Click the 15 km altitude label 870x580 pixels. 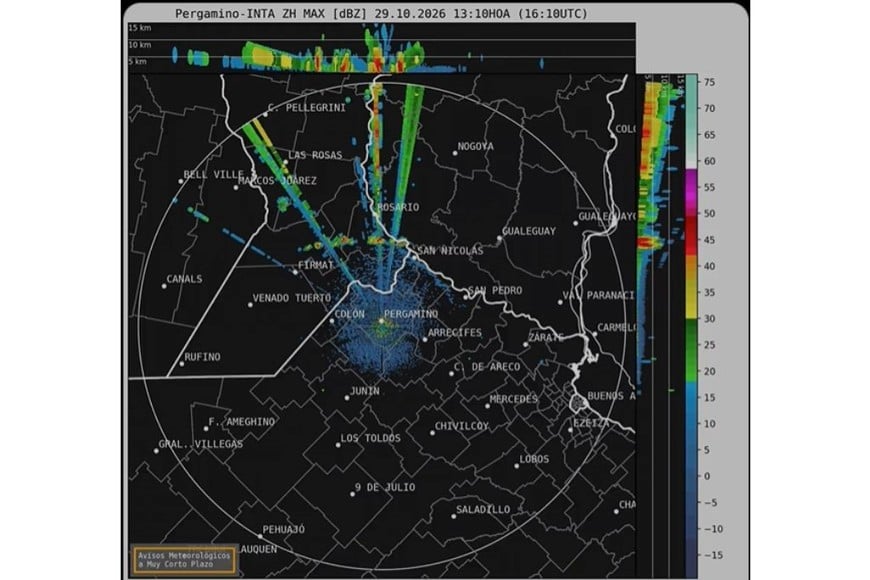tap(139, 28)
